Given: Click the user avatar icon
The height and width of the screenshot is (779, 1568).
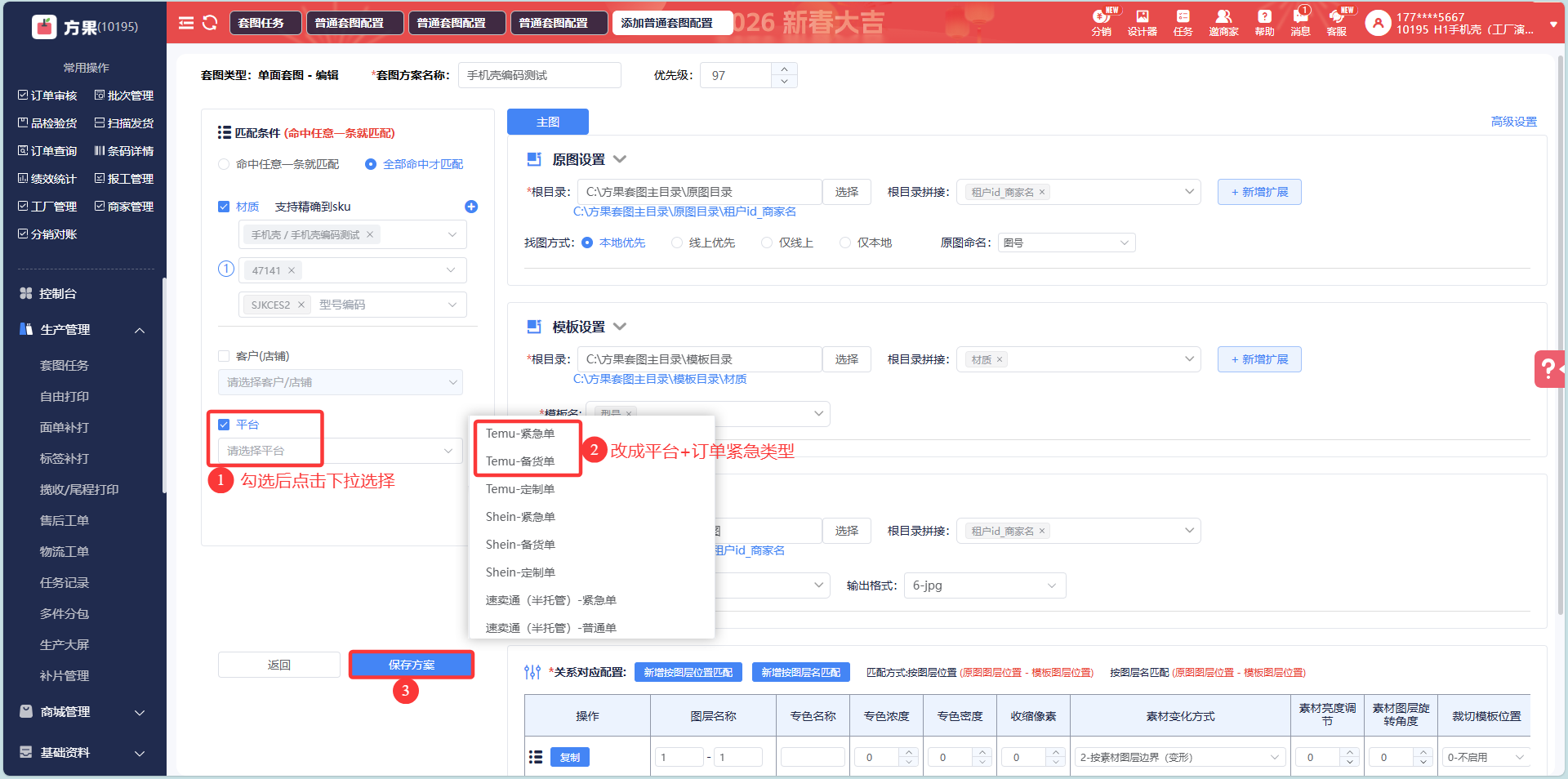Looking at the screenshot, I should 1378,23.
